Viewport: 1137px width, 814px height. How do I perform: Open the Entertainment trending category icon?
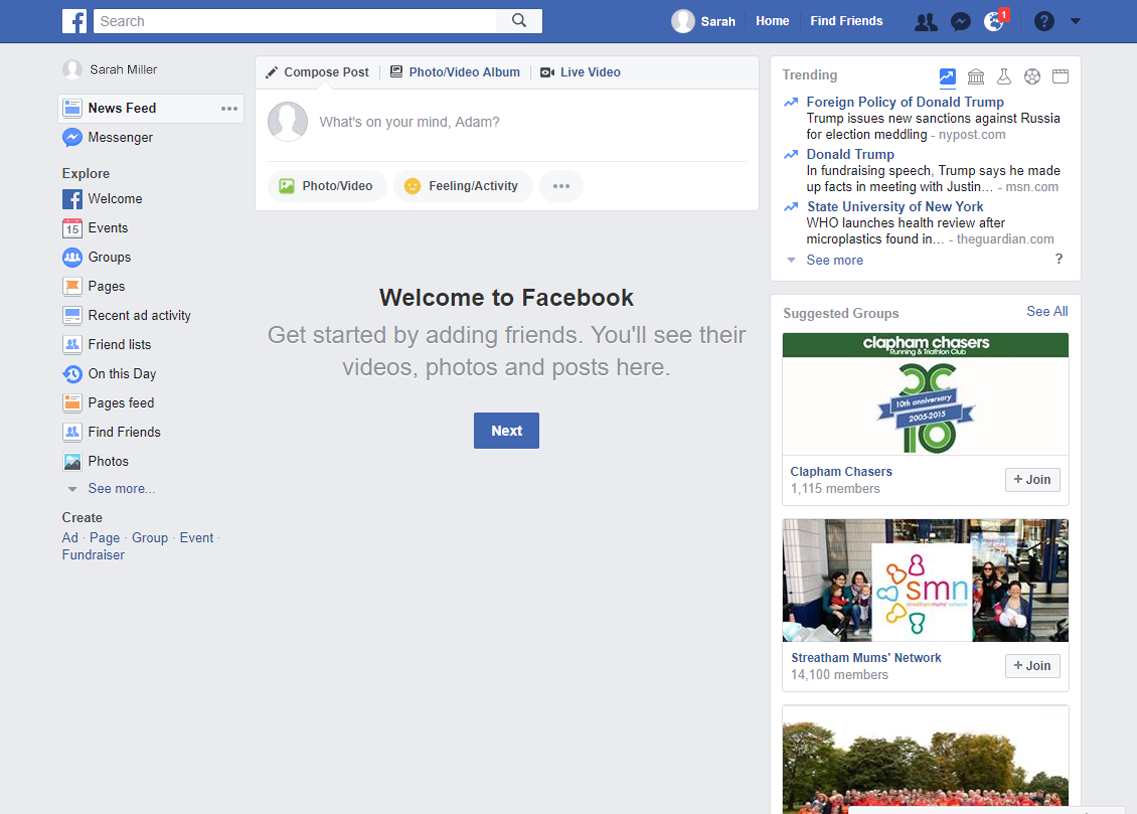1060,76
